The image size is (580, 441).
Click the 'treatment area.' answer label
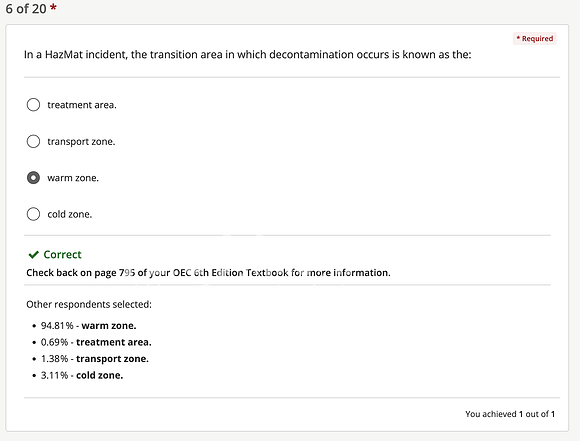[x=82, y=105]
